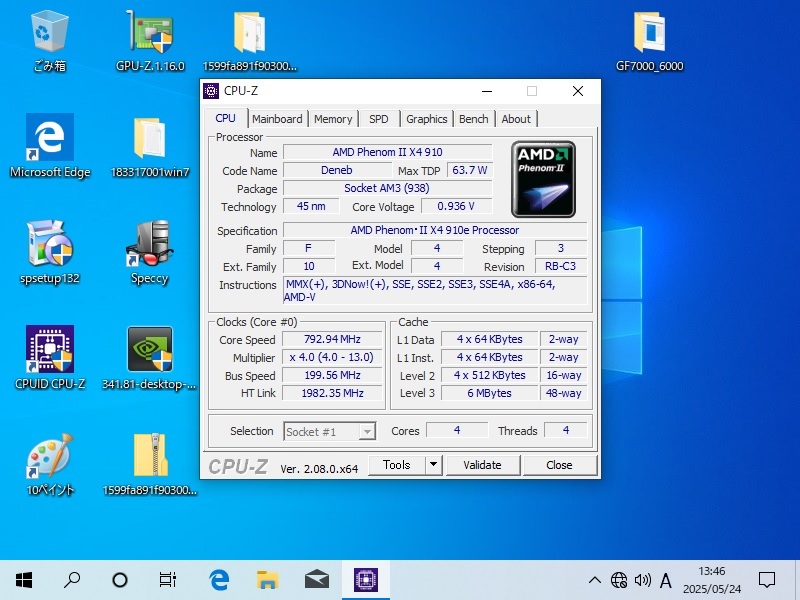Click the Close button in CPU-Z
This screenshot has width=800, height=600.
point(560,465)
